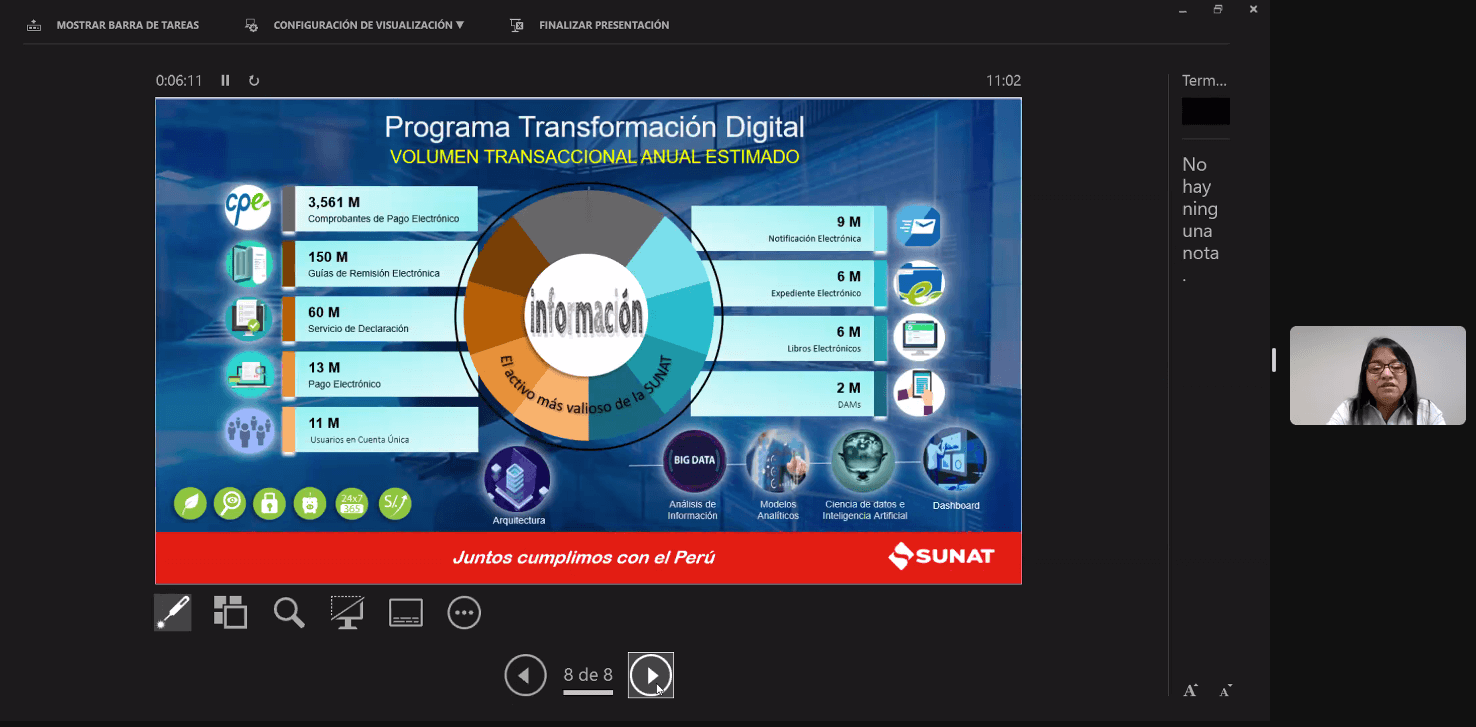Viewport: 1476px width, 727px height.
Task: Click the green S/ currency icon
Action: tap(395, 503)
